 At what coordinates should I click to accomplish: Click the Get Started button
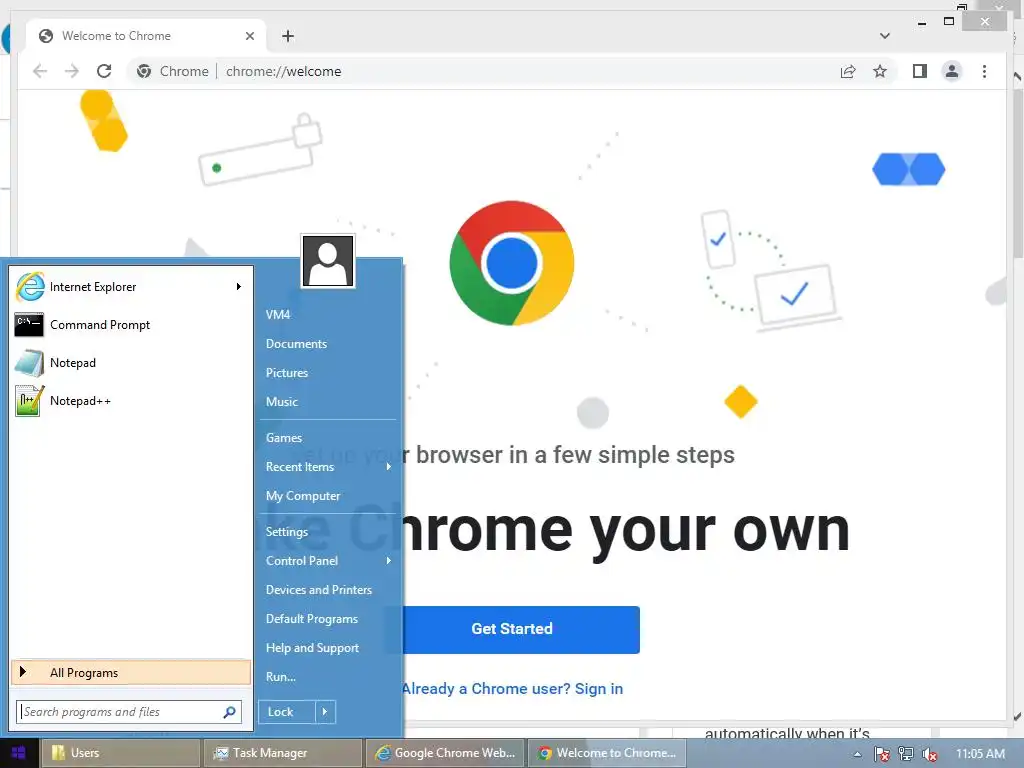(512, 630)
